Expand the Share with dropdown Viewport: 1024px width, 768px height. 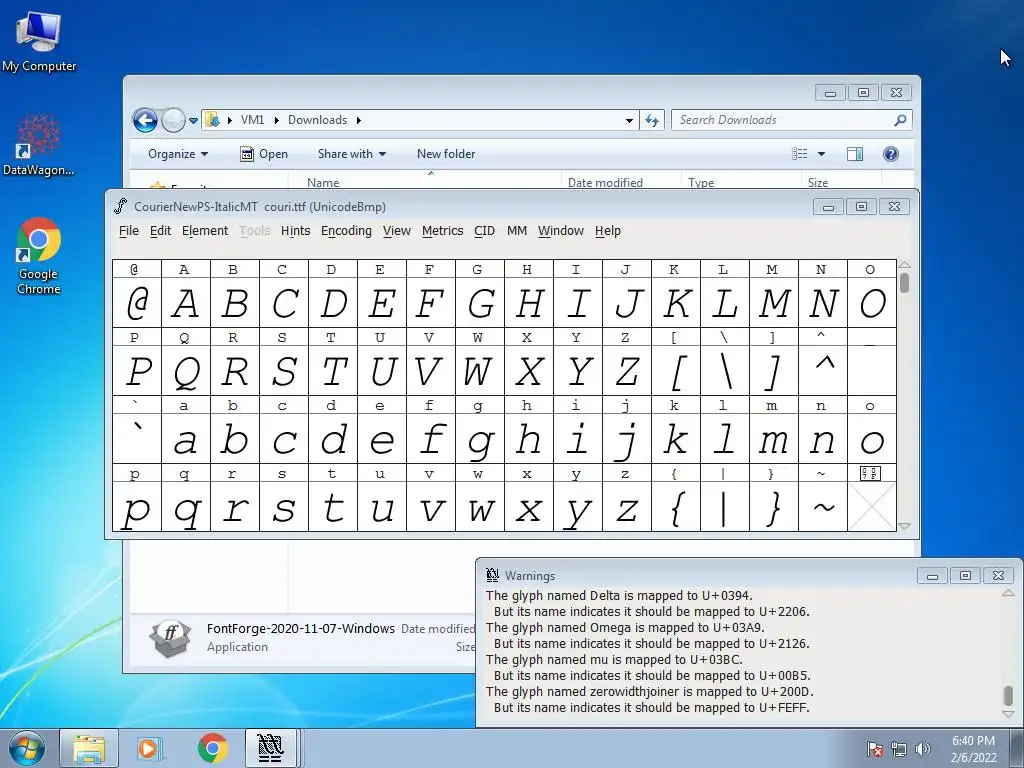(x=351, y=154)
